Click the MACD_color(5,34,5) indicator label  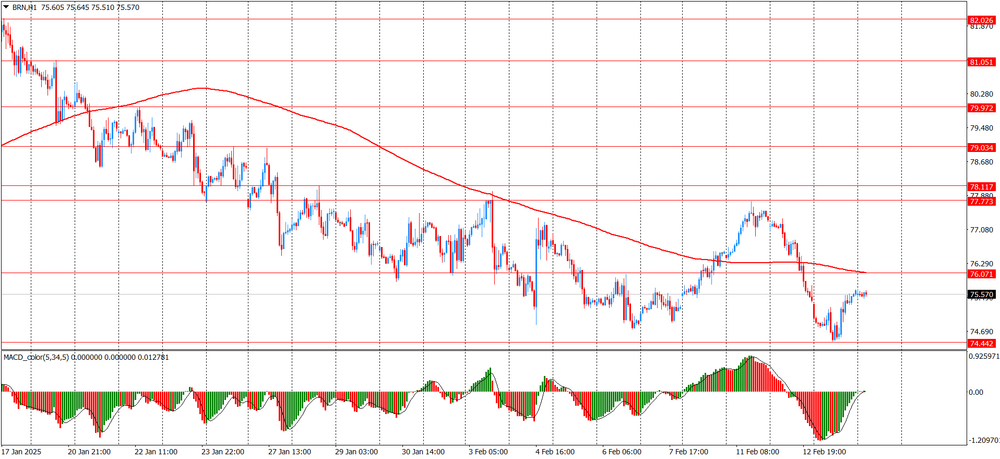(40, 356)
